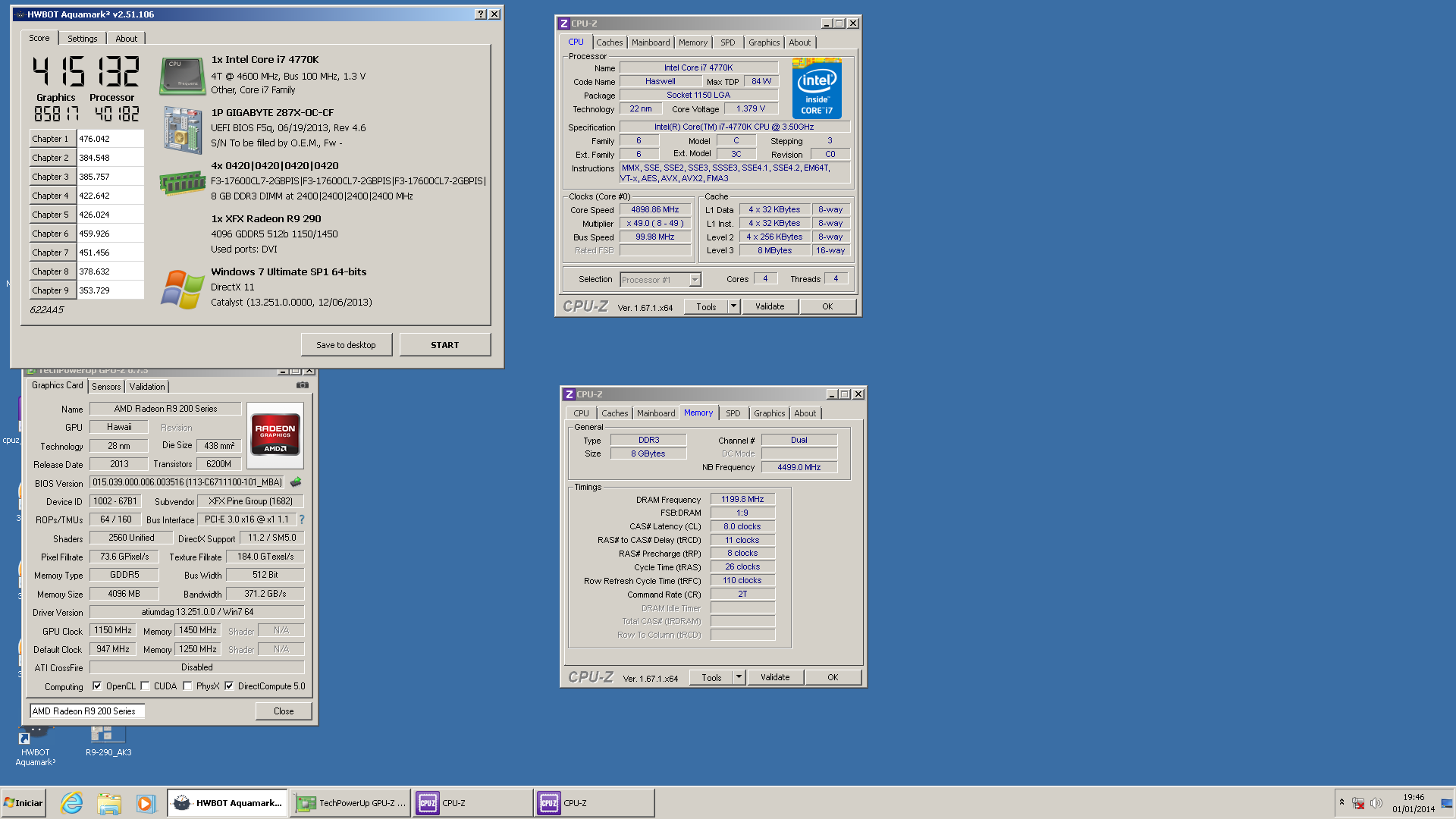Click Close button in GPU-Z
1456x819 pixels.
coord(284,711)
